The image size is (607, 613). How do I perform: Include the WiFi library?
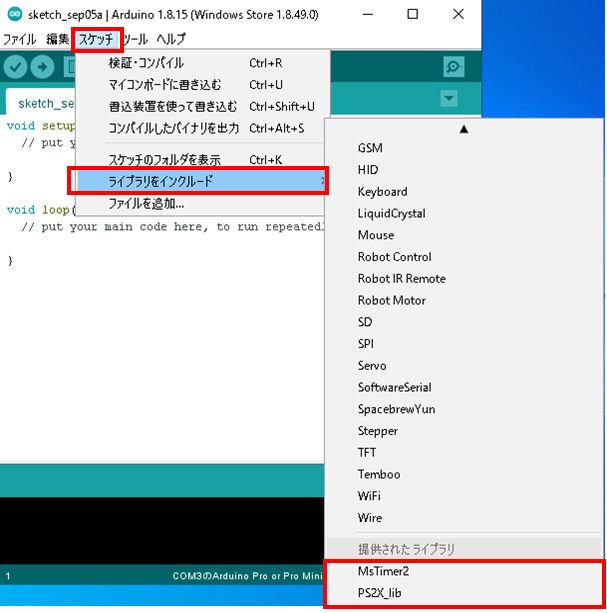tap(464, 496)
